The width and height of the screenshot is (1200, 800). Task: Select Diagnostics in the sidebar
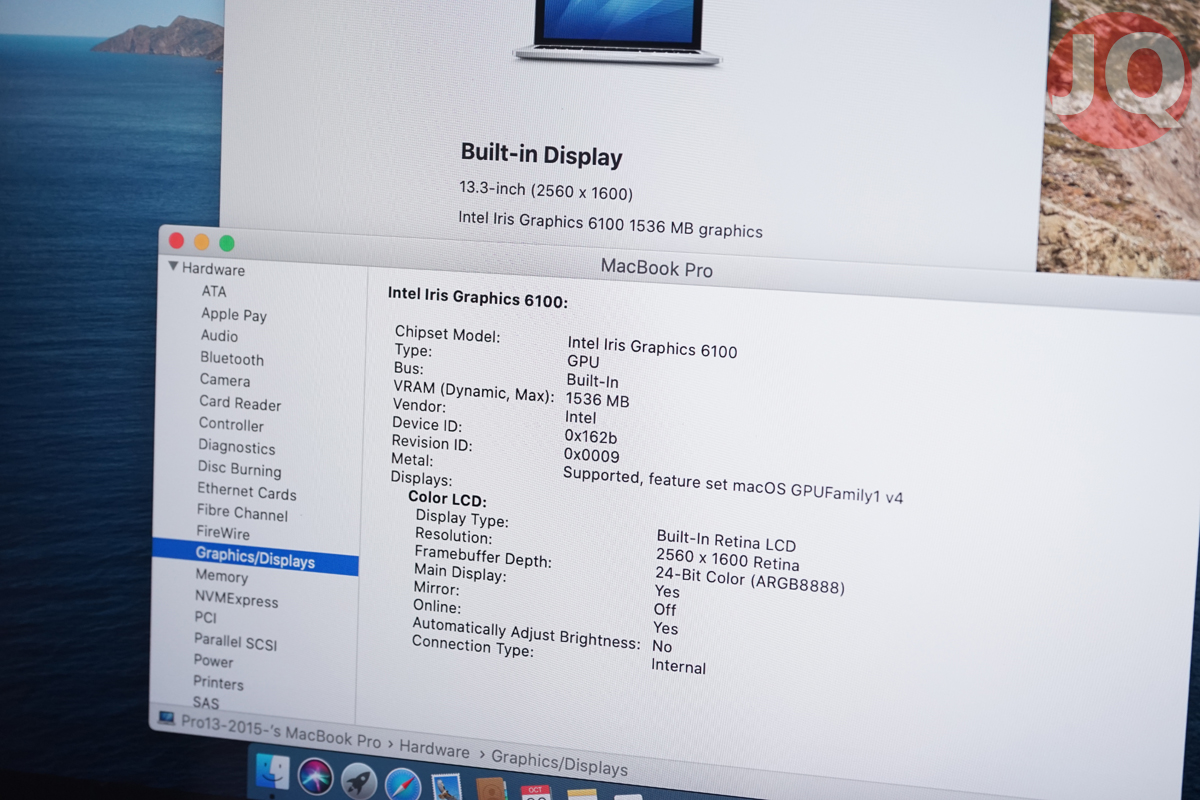236,447
